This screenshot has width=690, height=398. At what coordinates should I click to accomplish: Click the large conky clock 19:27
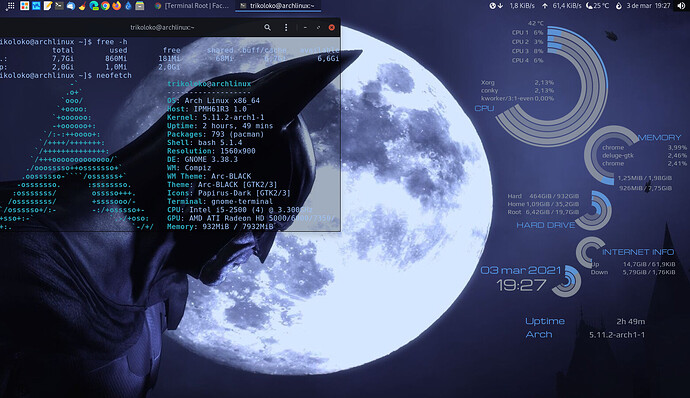tap(521, 285)
